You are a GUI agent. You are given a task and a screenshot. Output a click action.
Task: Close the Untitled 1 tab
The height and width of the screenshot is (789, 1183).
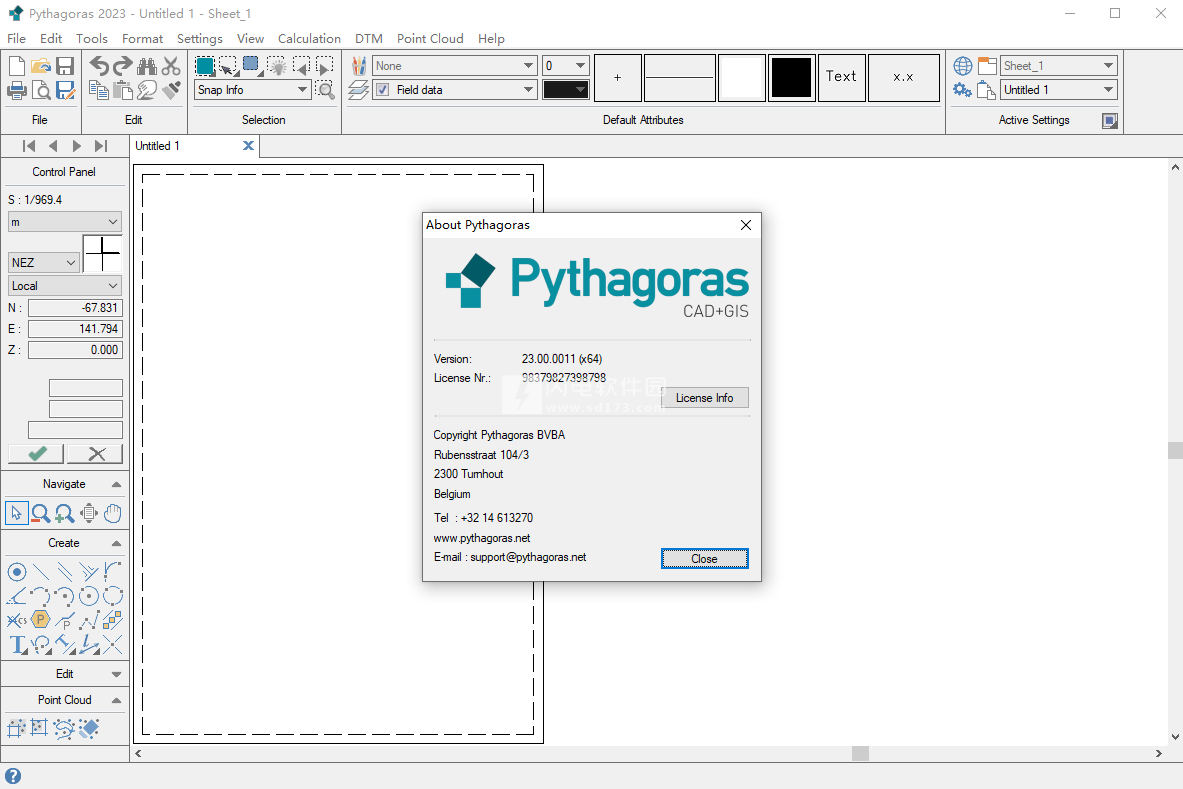click(x=248, y=146)
